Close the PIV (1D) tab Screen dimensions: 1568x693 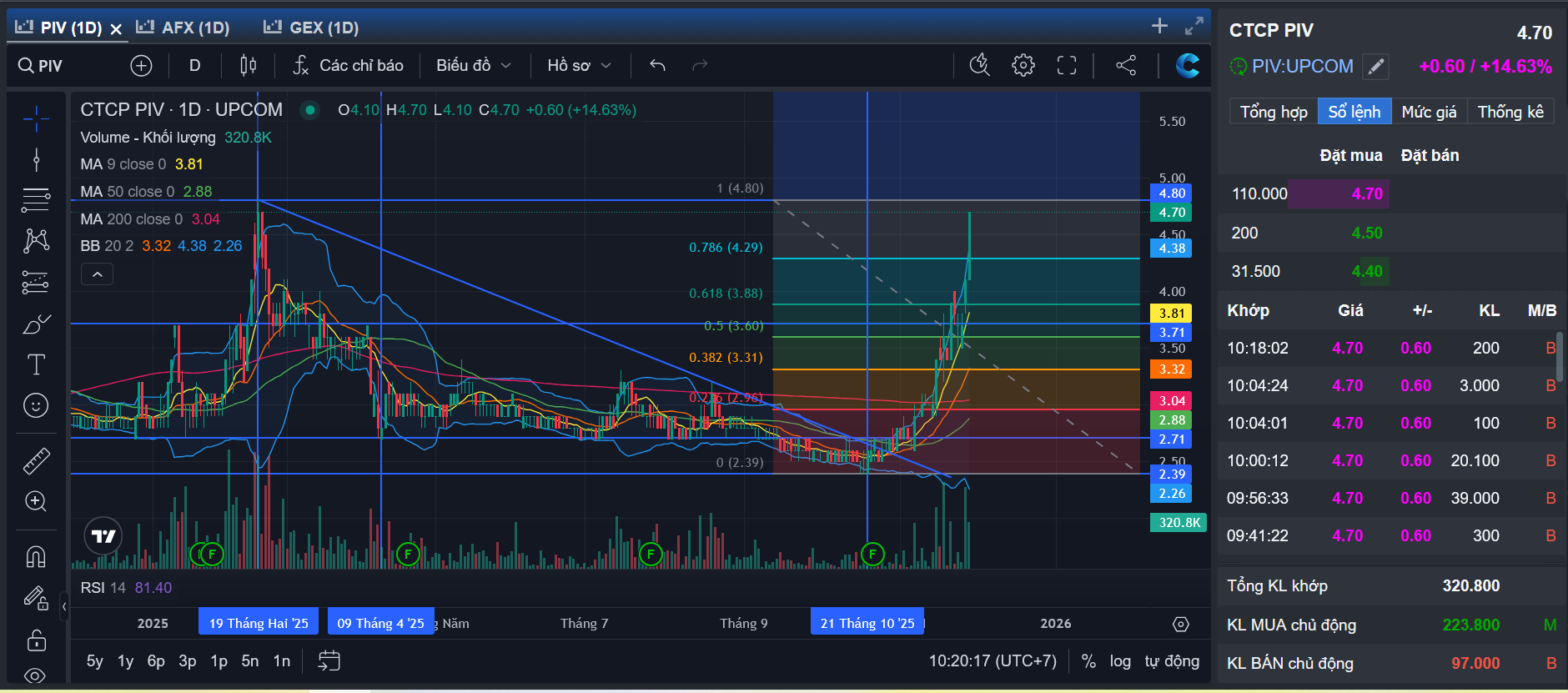[x=116, y=29]
